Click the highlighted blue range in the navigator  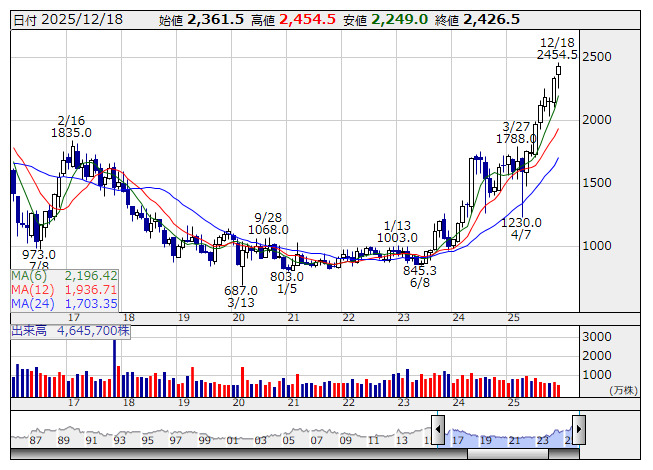(507, 435)
